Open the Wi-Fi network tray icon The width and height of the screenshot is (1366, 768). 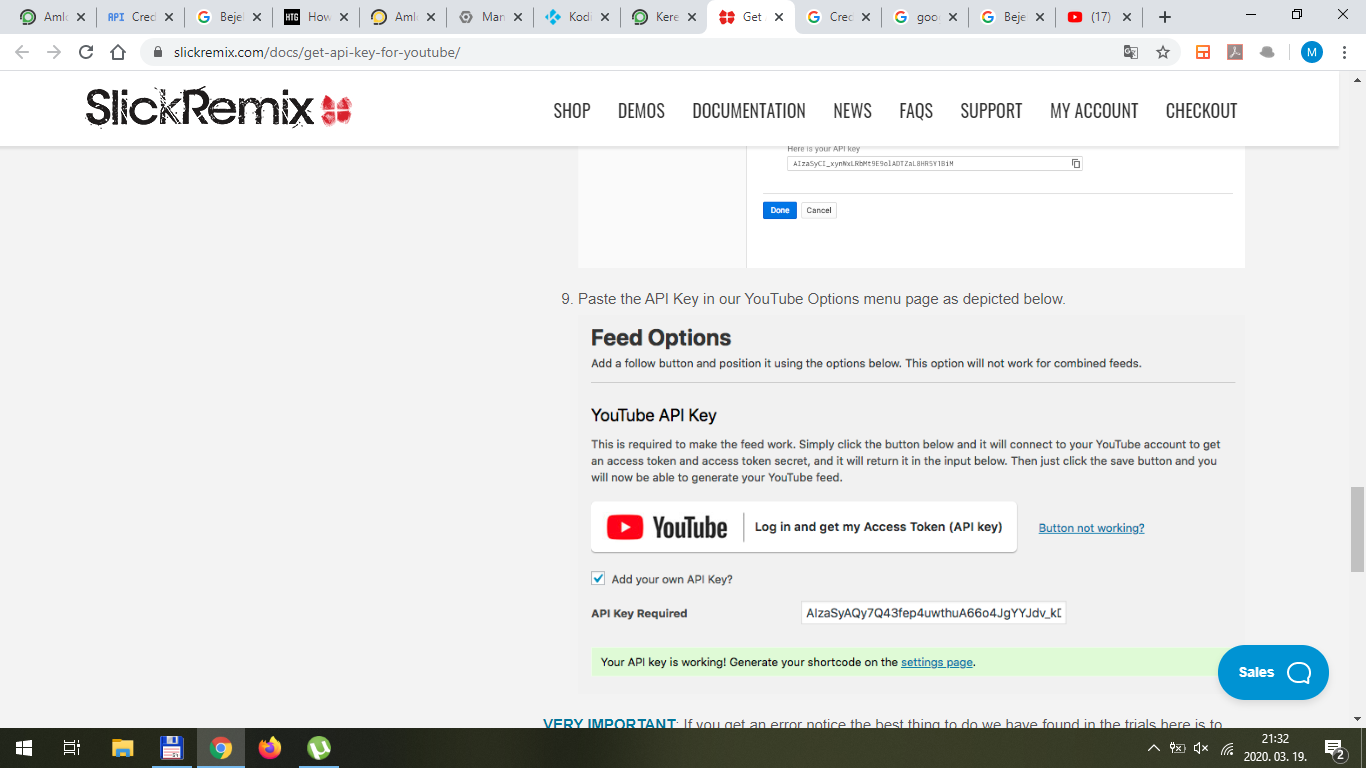pyautogui.click(x=1227, y=748)
